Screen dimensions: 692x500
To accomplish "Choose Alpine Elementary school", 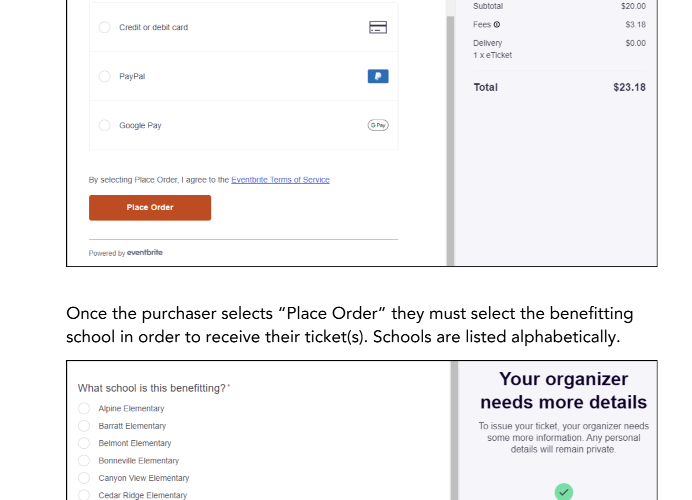I will pos(84,408).
